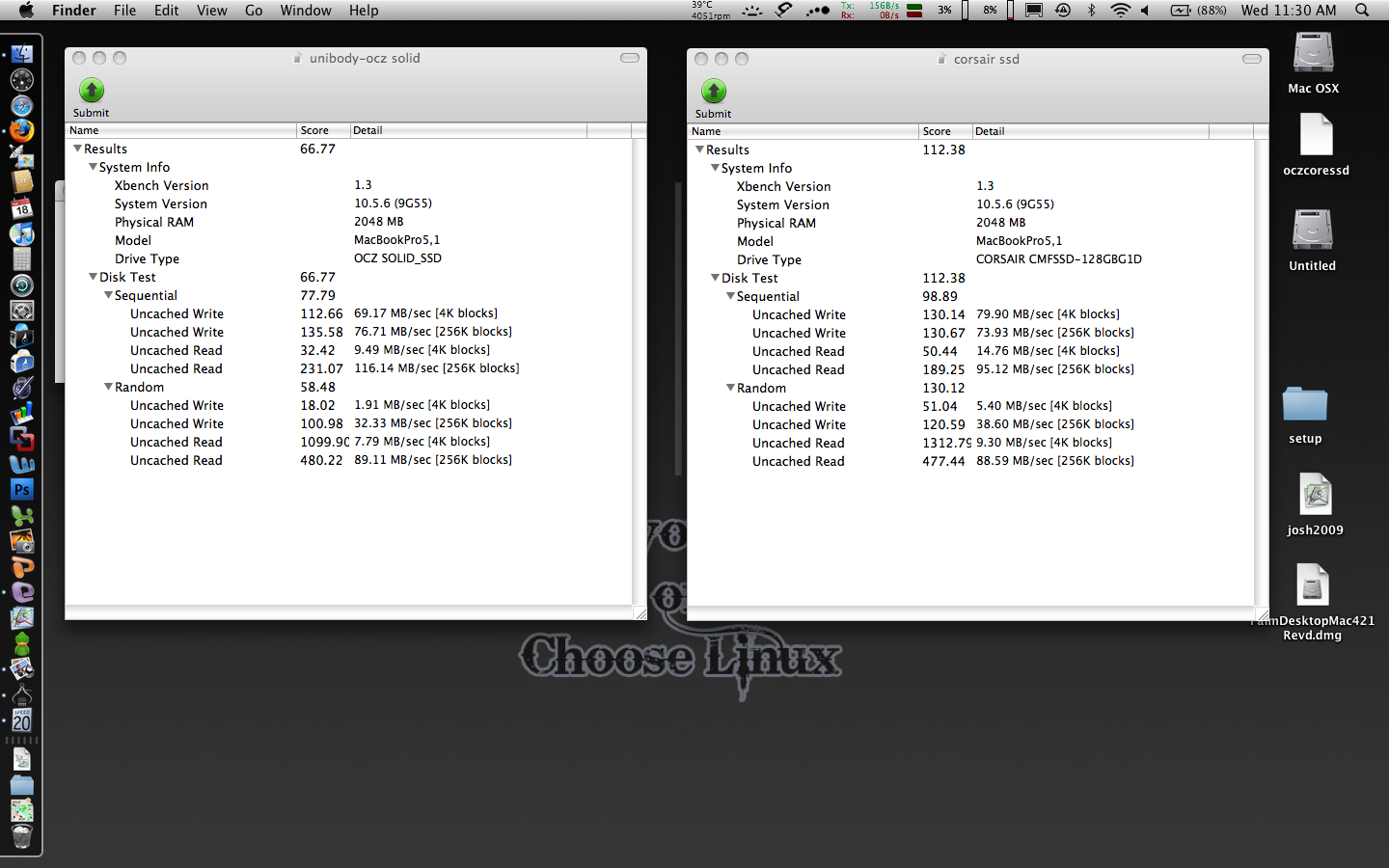The height and width of the screenshot is (868, 1389).
Task: Collapse Disk Test in corsair ssd window
Action: pos(715,278)
